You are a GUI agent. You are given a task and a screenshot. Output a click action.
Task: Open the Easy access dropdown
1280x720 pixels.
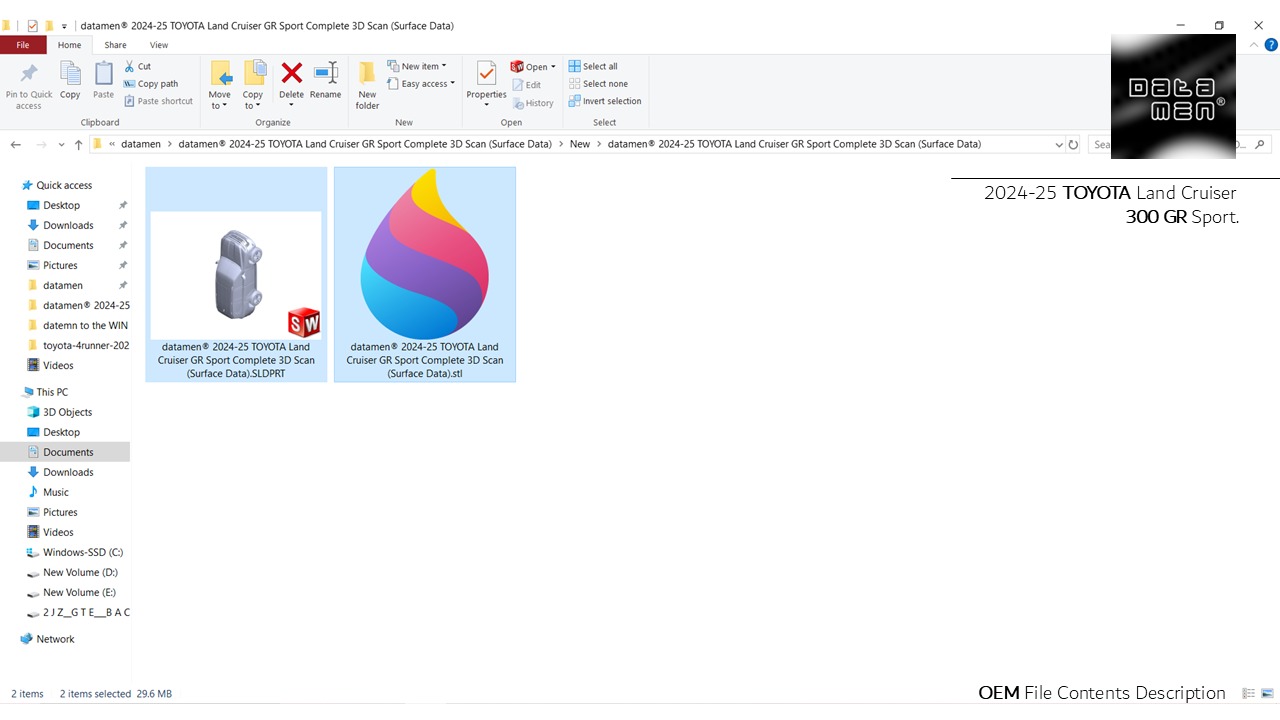click(422, 84)
